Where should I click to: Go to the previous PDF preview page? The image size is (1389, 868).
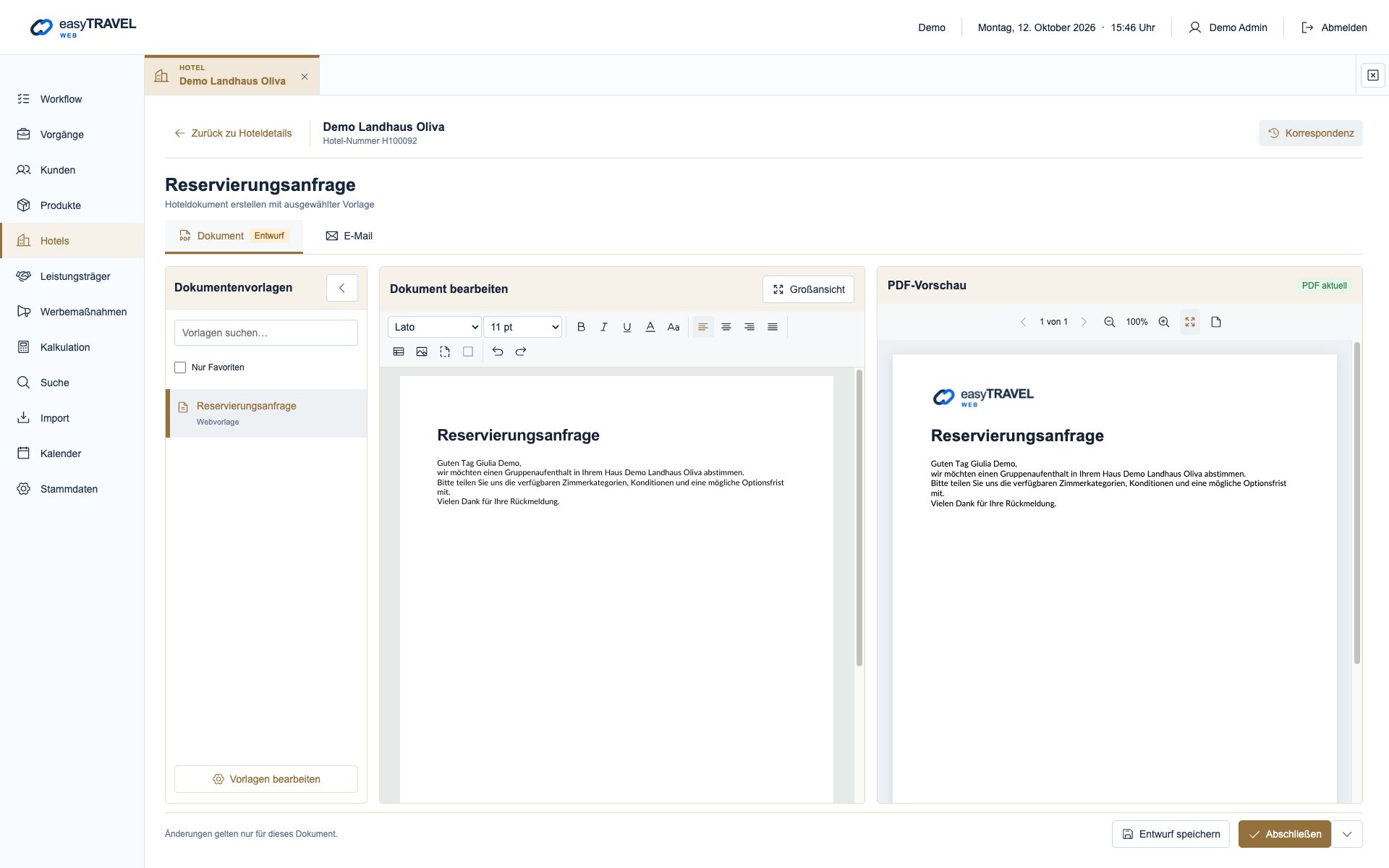(x=1023, y=322)
